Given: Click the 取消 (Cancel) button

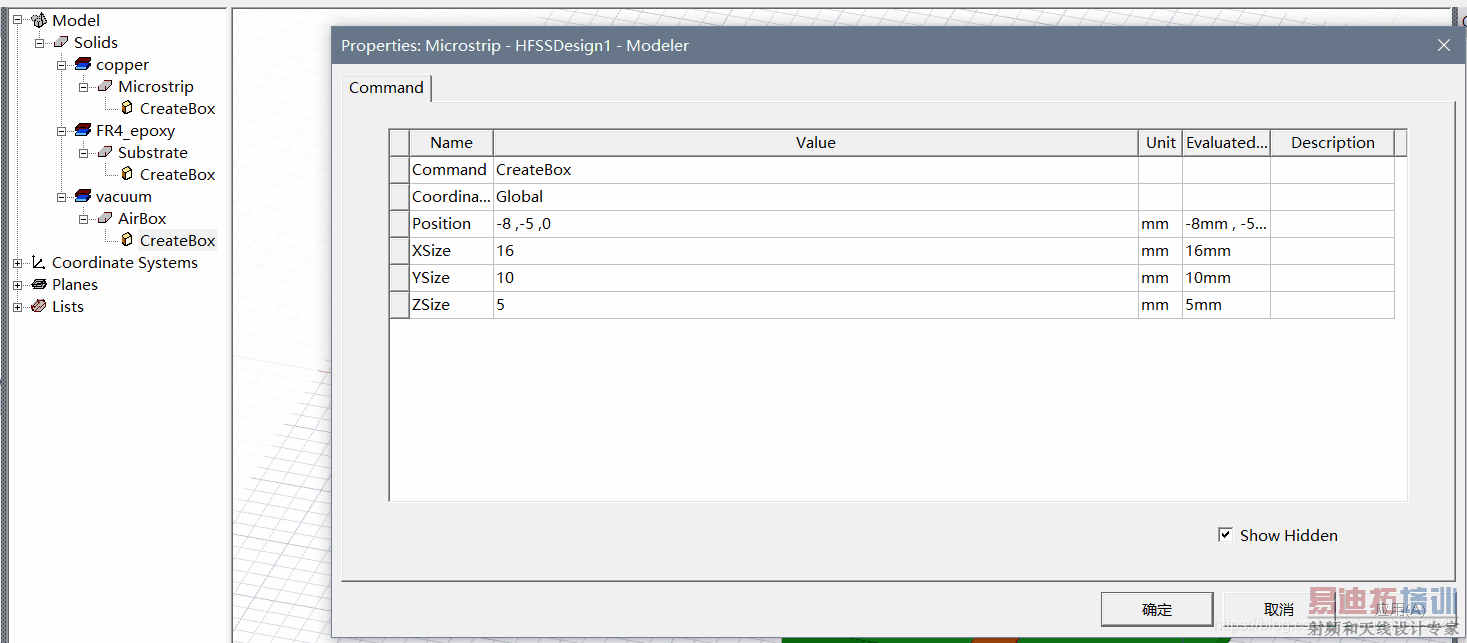Looking at the screenshot, I should (1279, 609).
